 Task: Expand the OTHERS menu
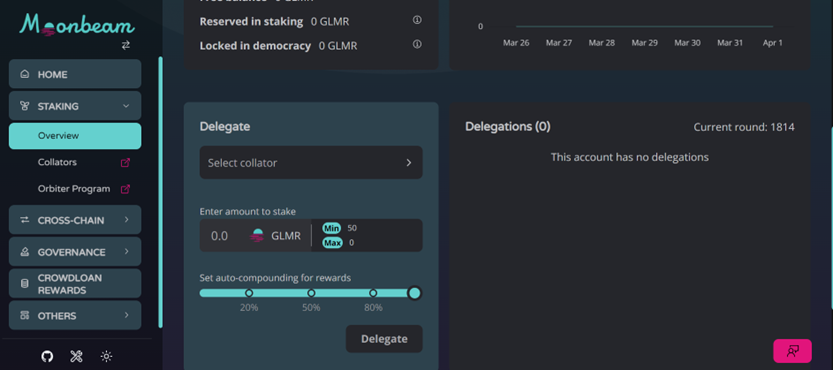tap(75, 316)
